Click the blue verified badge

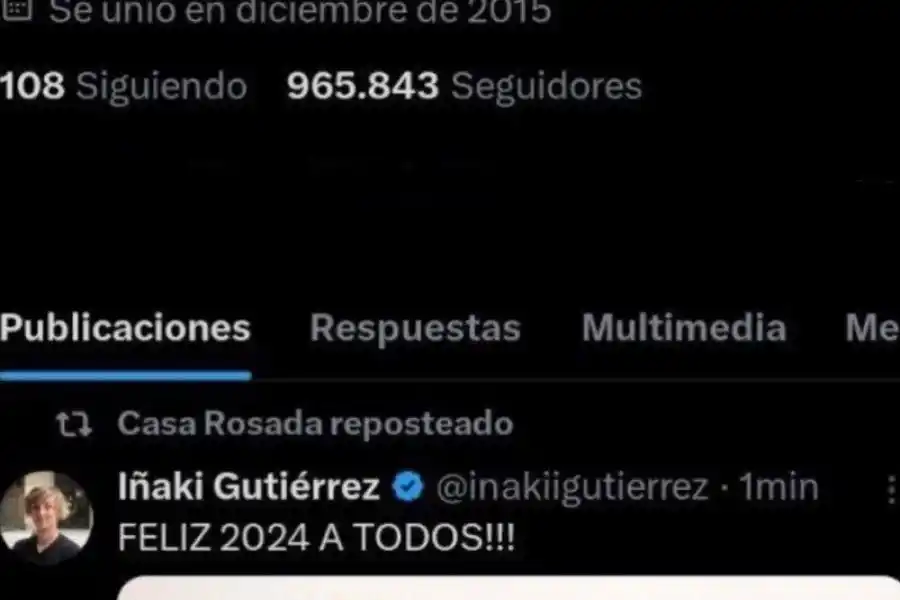408,486
